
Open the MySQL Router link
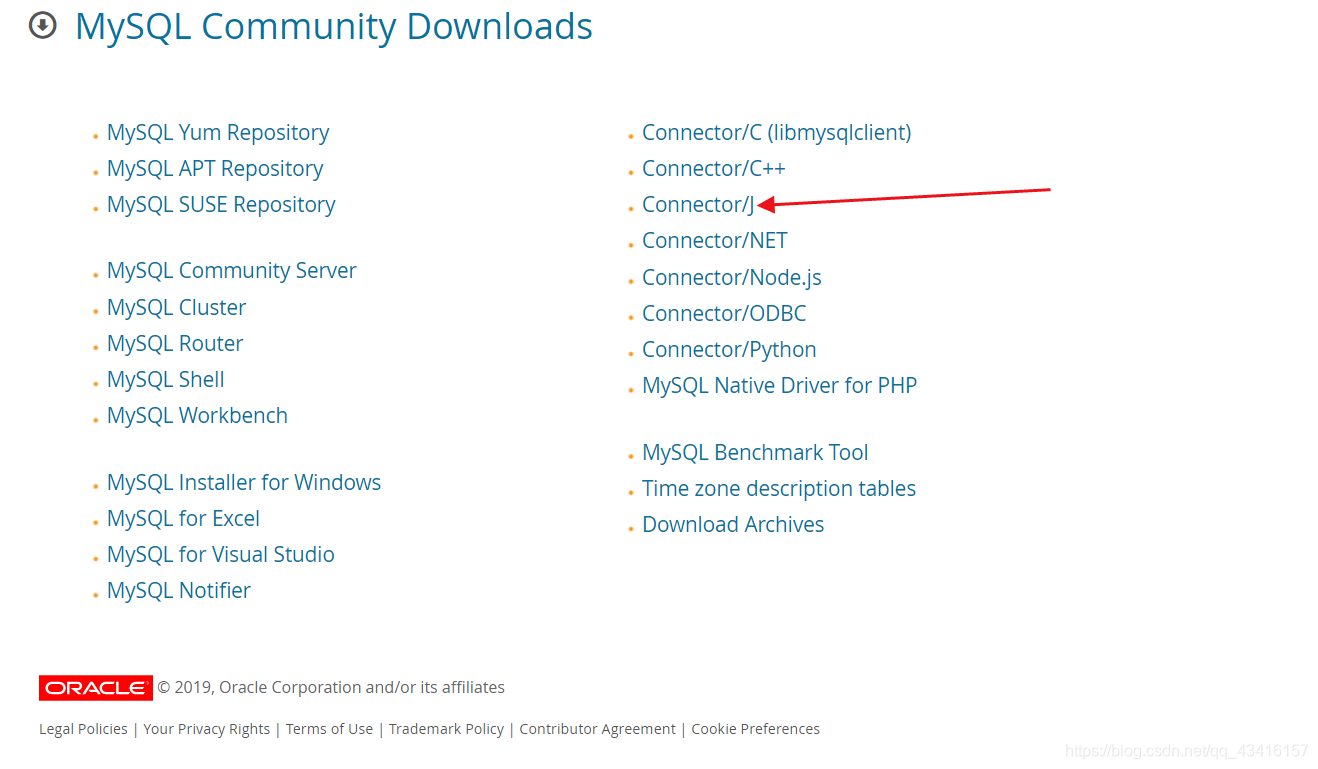(x=175, y=343)
